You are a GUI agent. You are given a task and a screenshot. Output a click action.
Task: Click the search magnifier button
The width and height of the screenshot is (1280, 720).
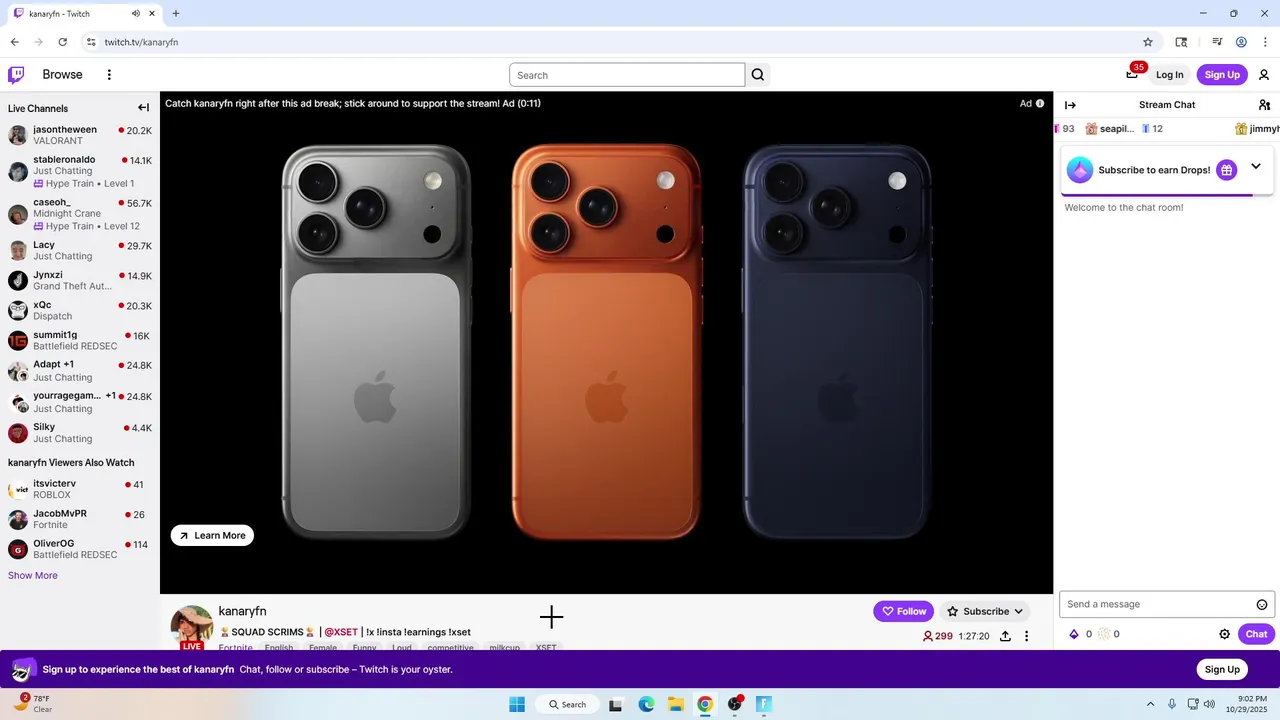(x=758, y=75)
